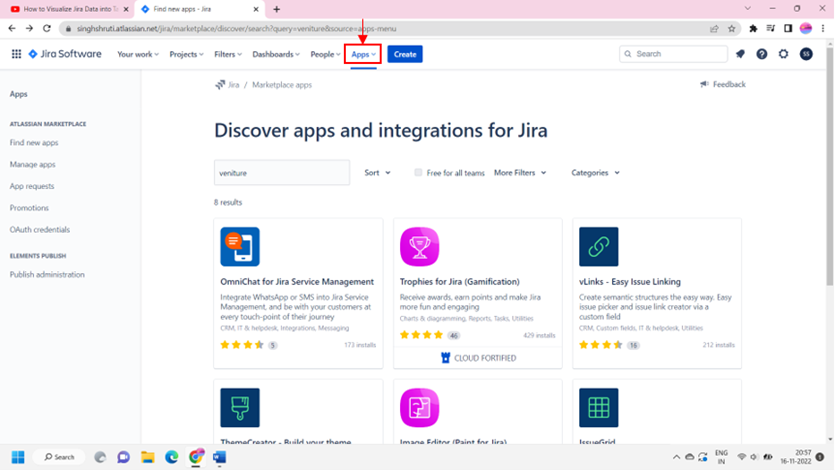Open People dropdown menu
Viewport: 835px width, 470px height.
click(325, 54)
